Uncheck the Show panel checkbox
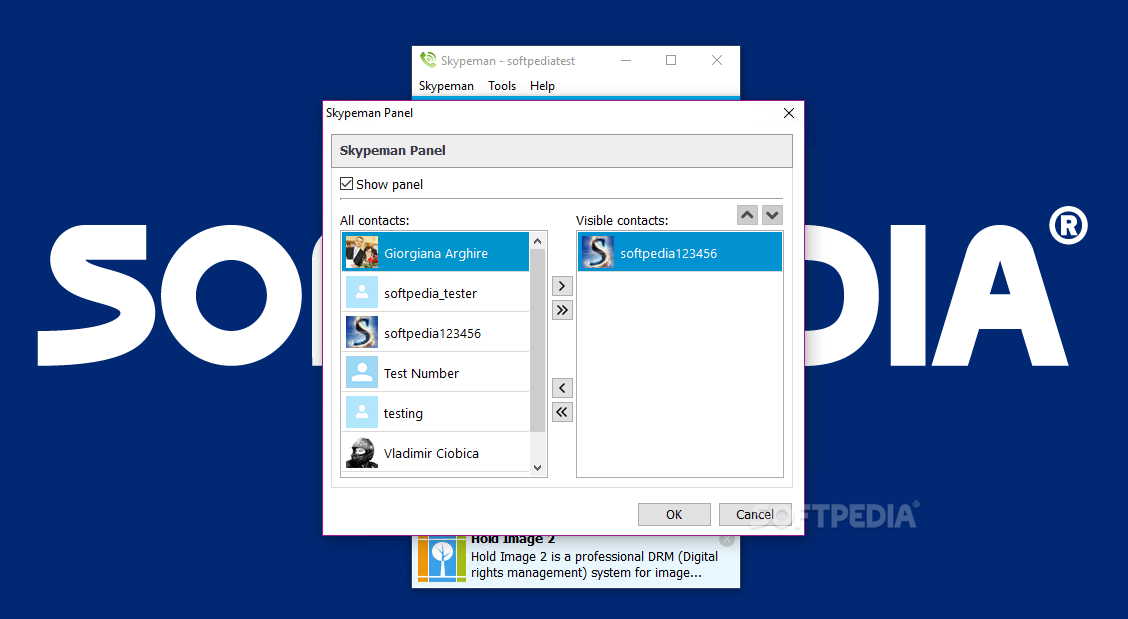 [346, 184]
